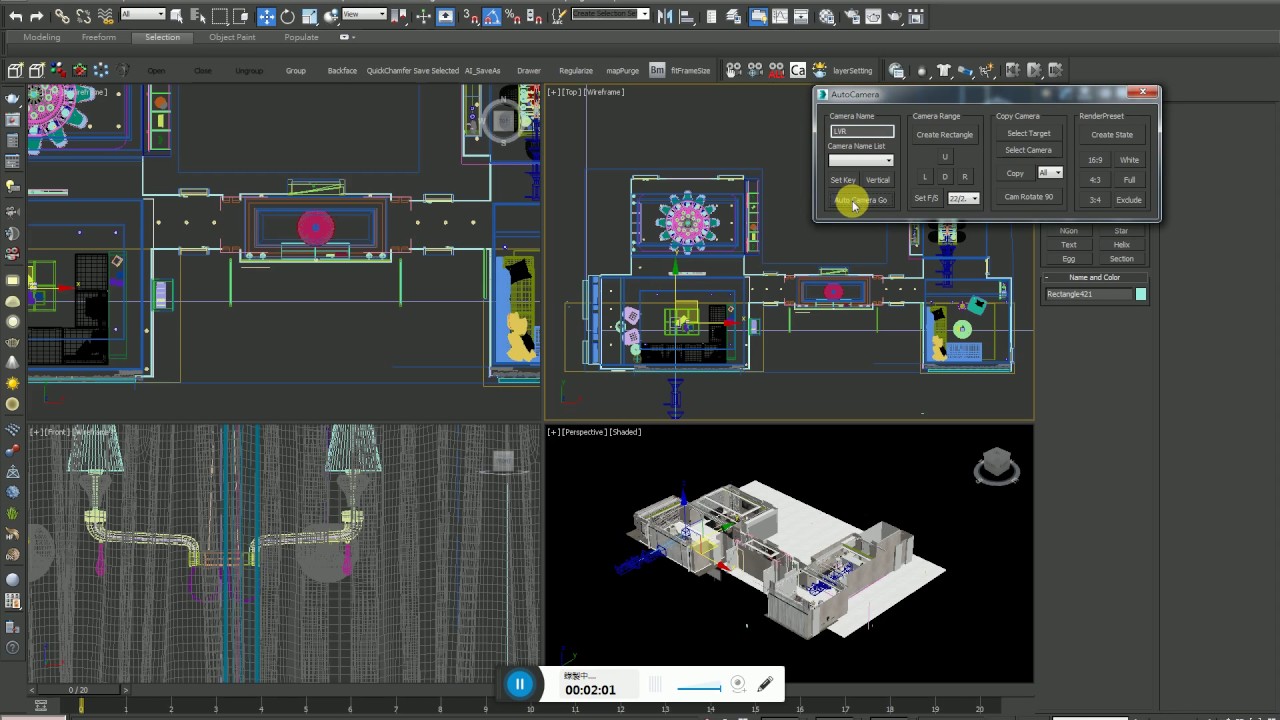Open the View reference coordinate dropdown
1280x720 pixels.
(364, 14)
